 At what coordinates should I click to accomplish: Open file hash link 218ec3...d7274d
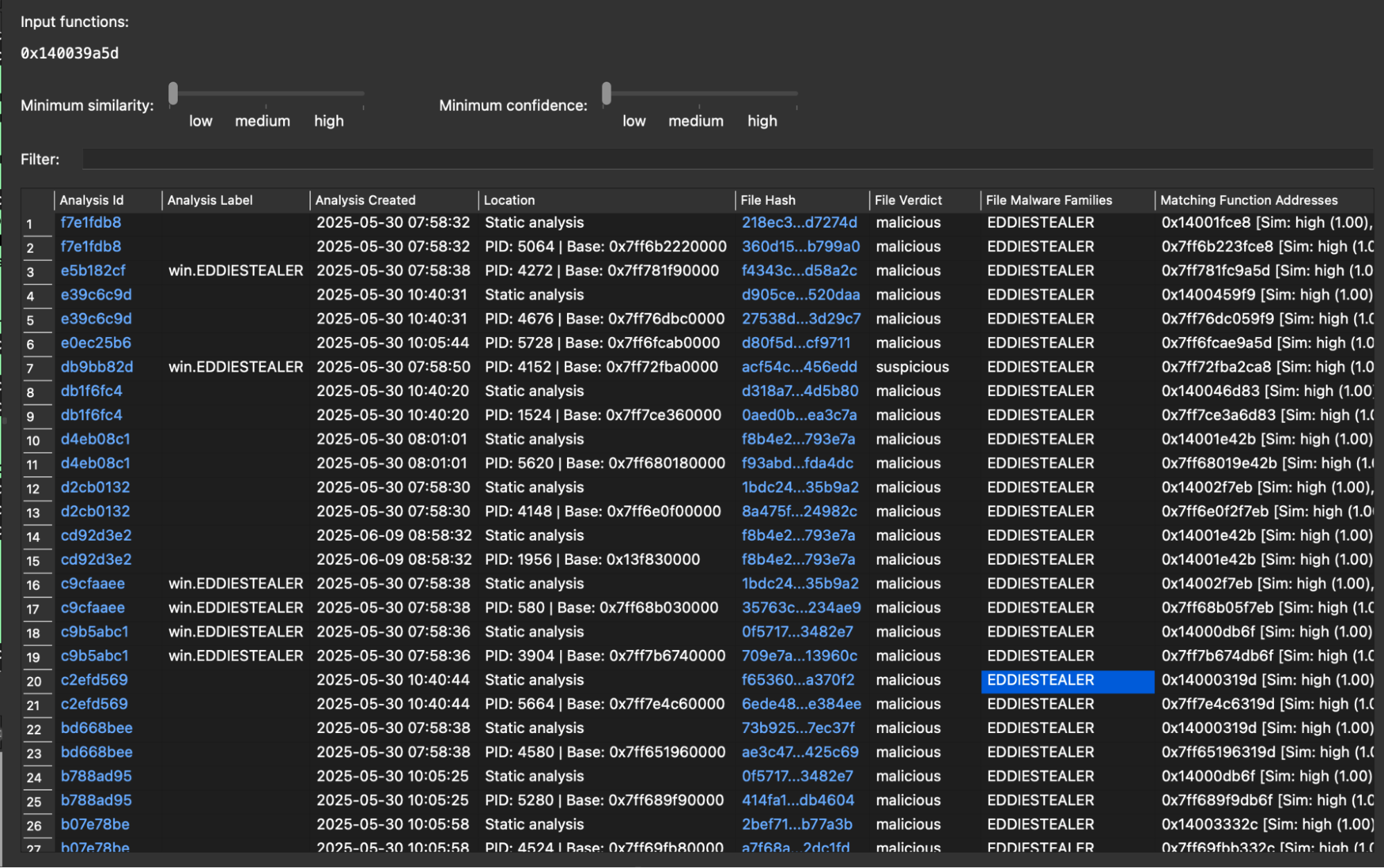pos(799,222)
